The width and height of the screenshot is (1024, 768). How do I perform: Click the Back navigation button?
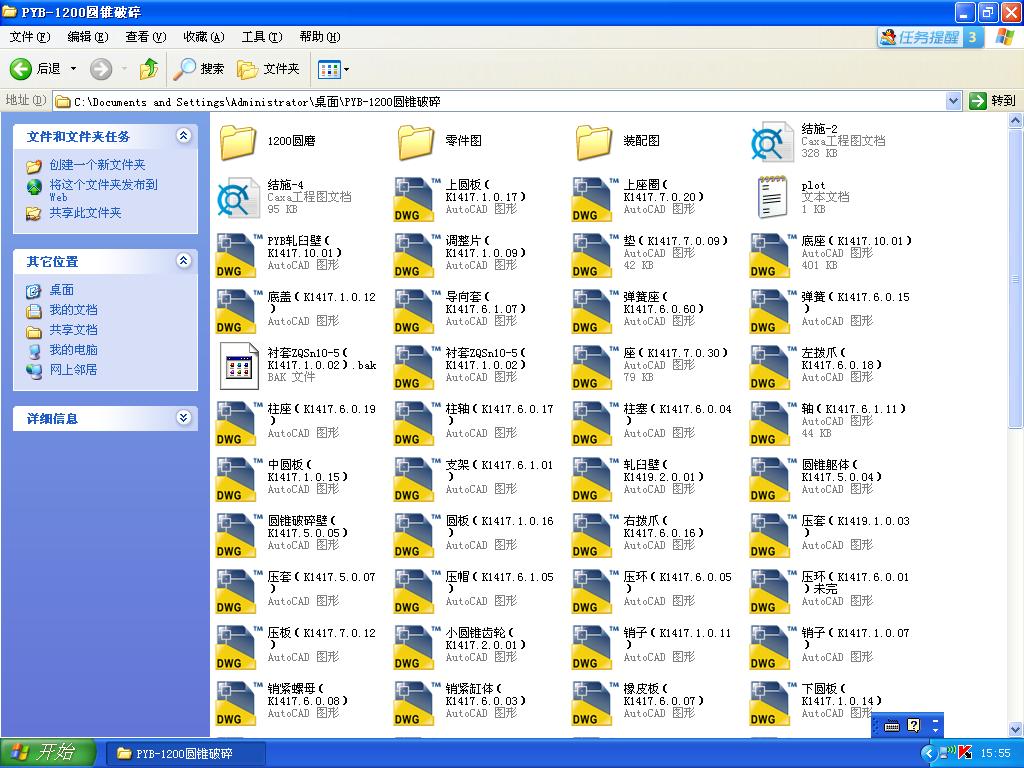(x=37, y=69)
